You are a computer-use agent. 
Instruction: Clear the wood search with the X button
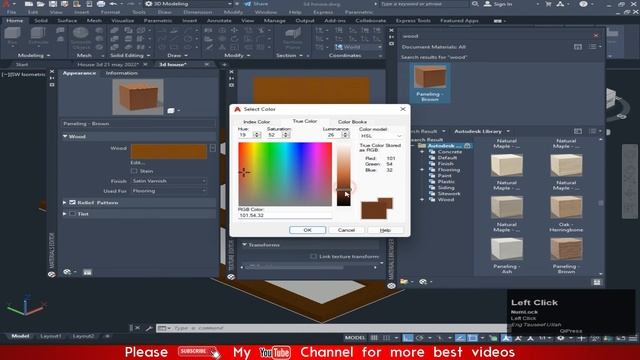[x=596, y=36]
